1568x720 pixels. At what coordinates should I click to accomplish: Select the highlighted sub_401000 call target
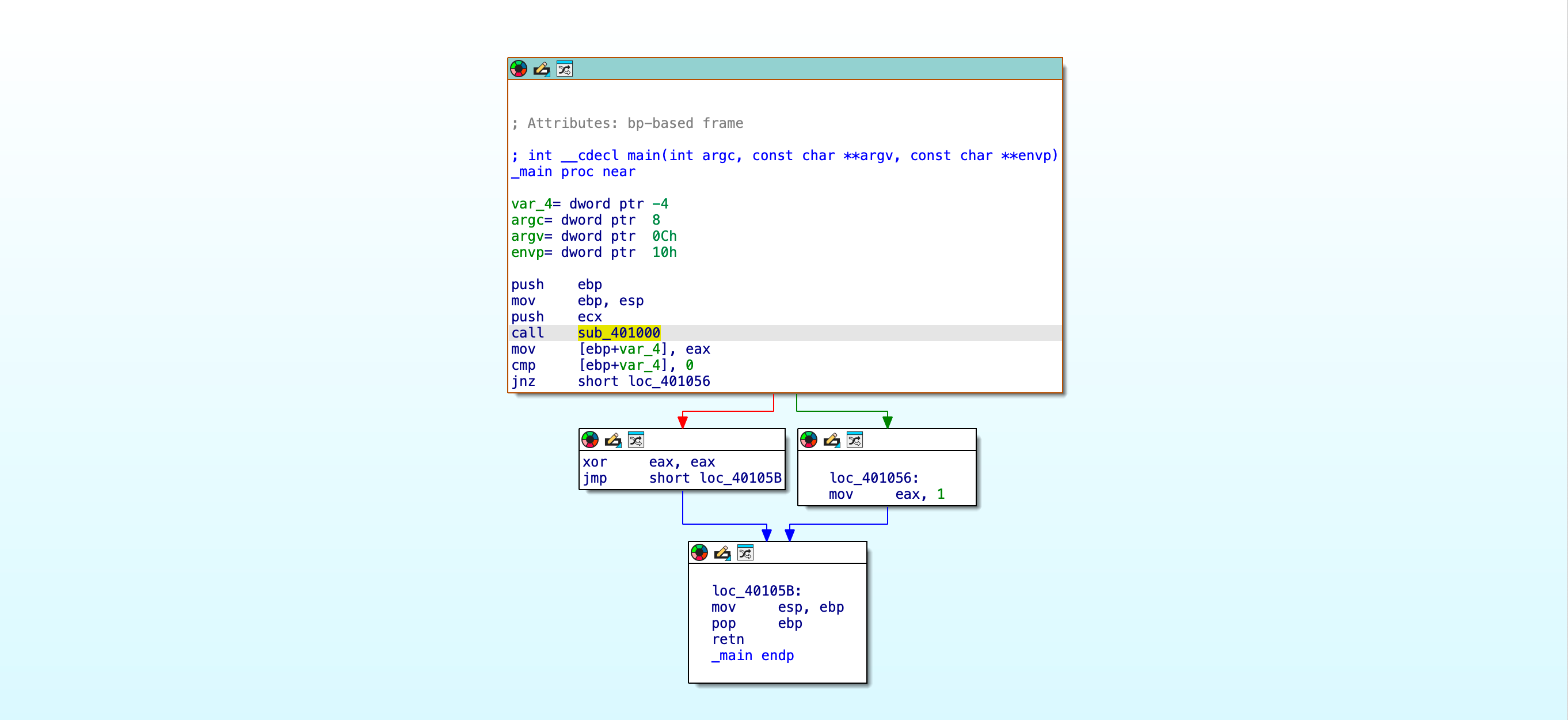pos(618,332)
